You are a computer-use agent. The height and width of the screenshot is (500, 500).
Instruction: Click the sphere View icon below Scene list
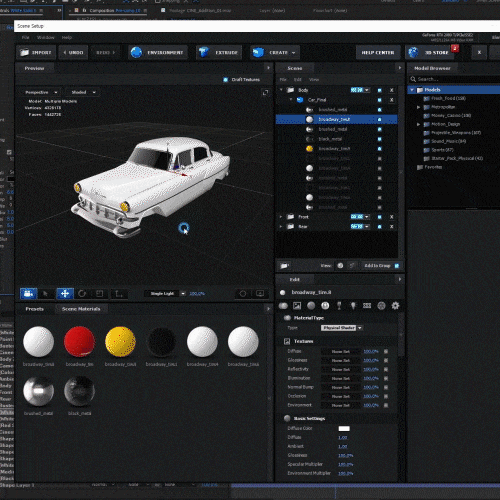(340, 266)
